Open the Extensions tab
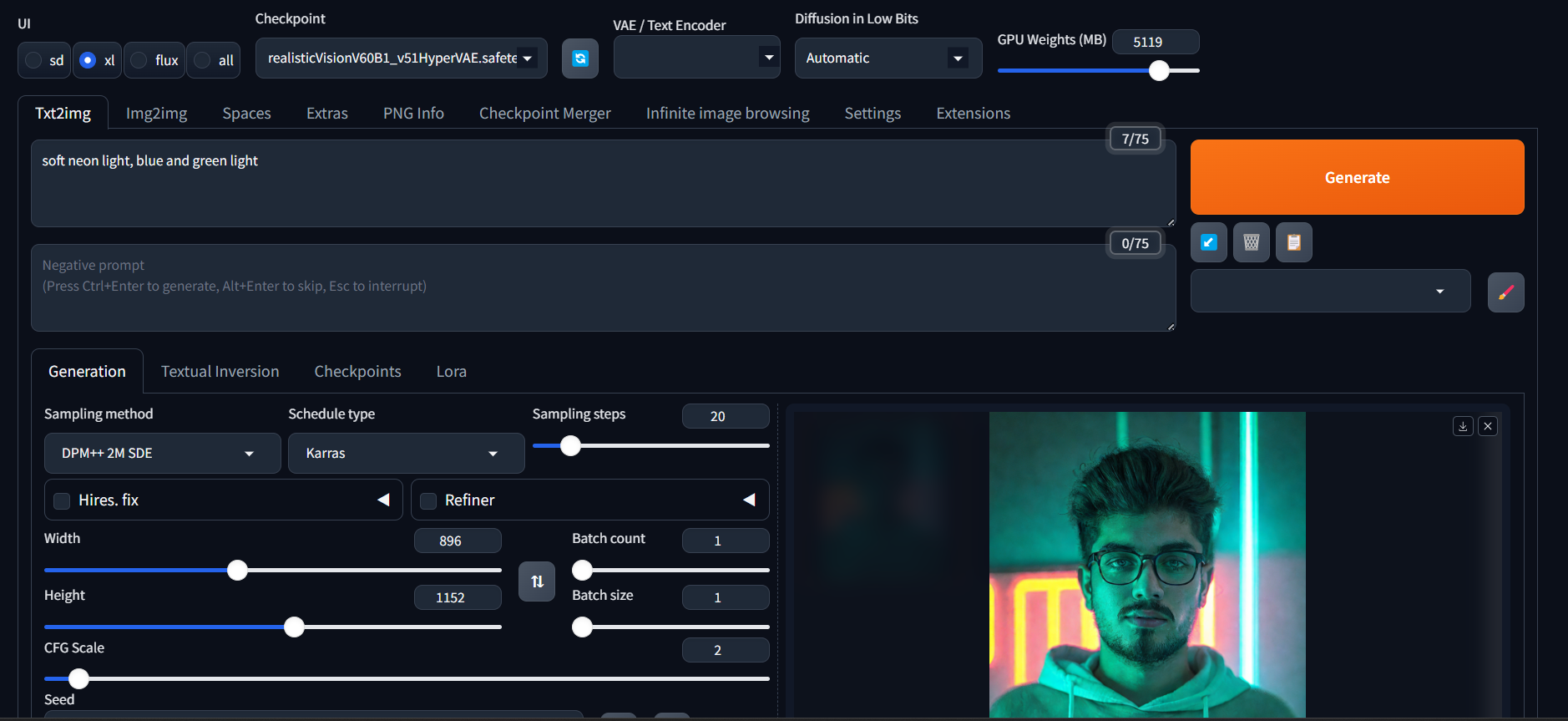Screen dimensions: 1568x721 pyautogui.click(x=973, y=114)
